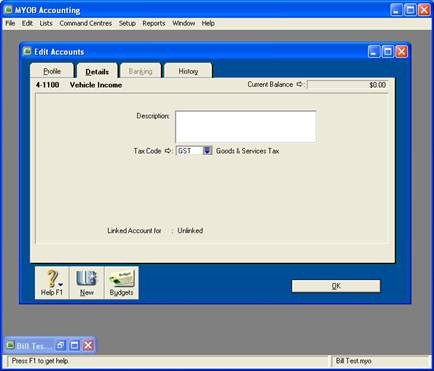
Task: Click the Bill Test.myo status bar entry
Action: pyautogui.click(x=353, y=361)
